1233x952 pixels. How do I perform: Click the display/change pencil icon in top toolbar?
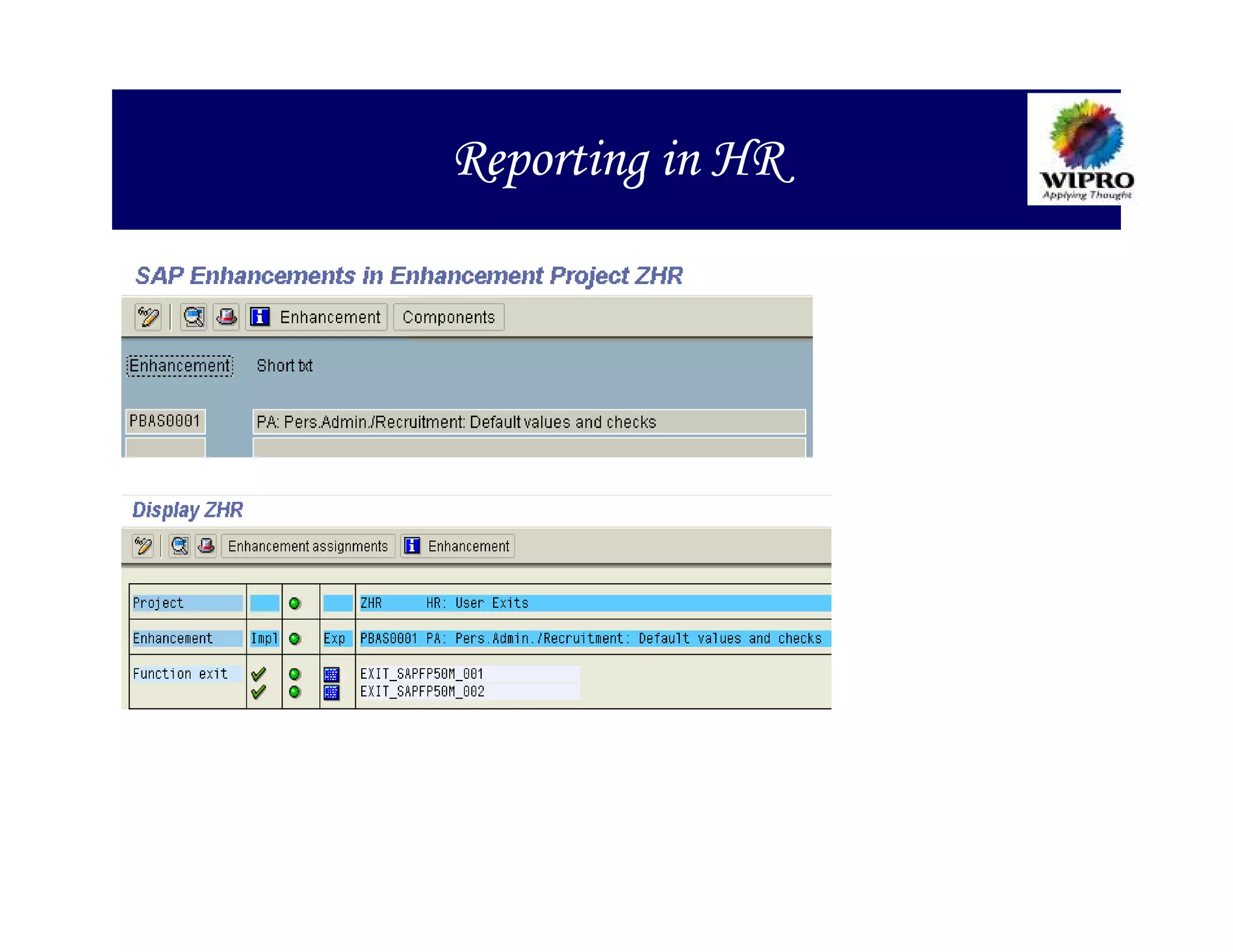pyautogui.click(x=148, y=317)
